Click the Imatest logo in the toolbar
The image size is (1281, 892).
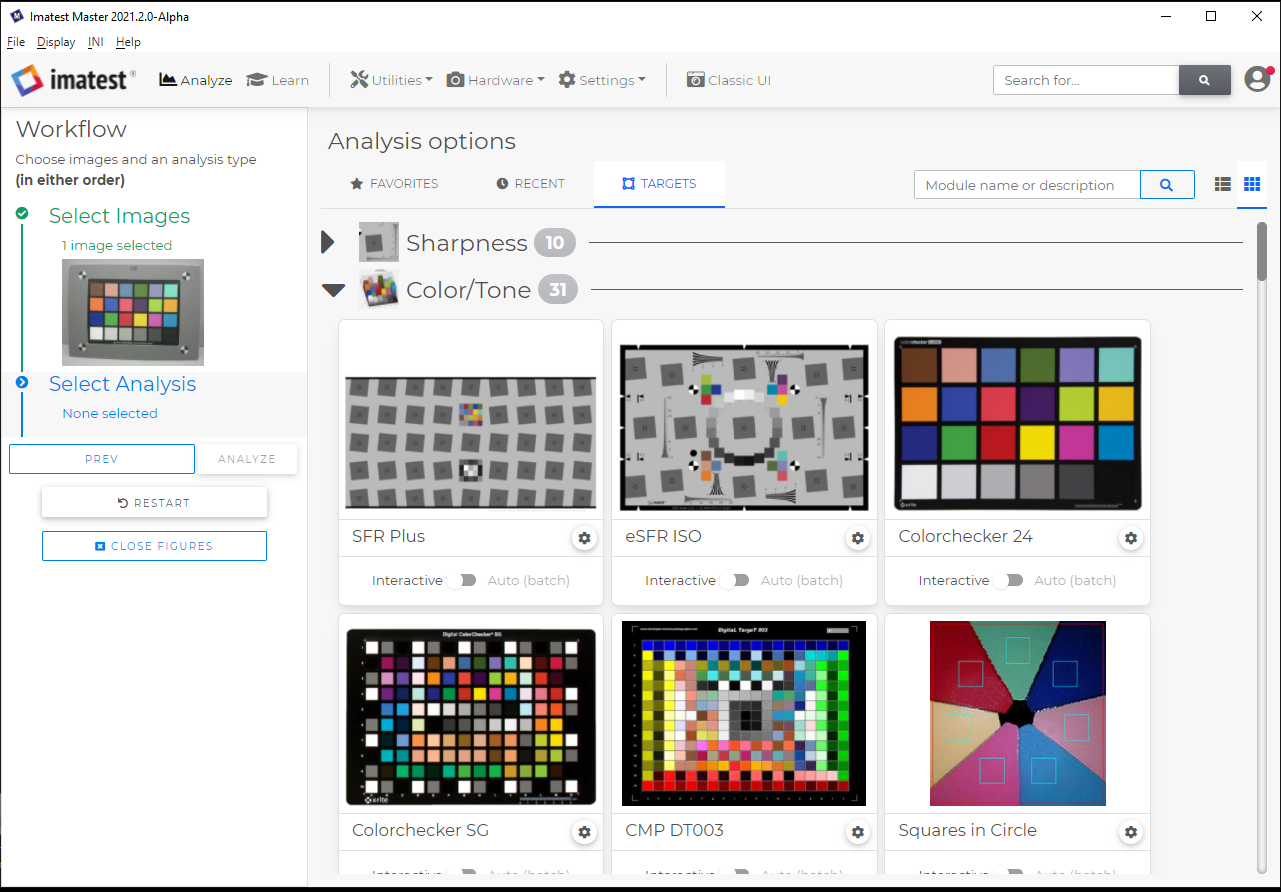73,80
